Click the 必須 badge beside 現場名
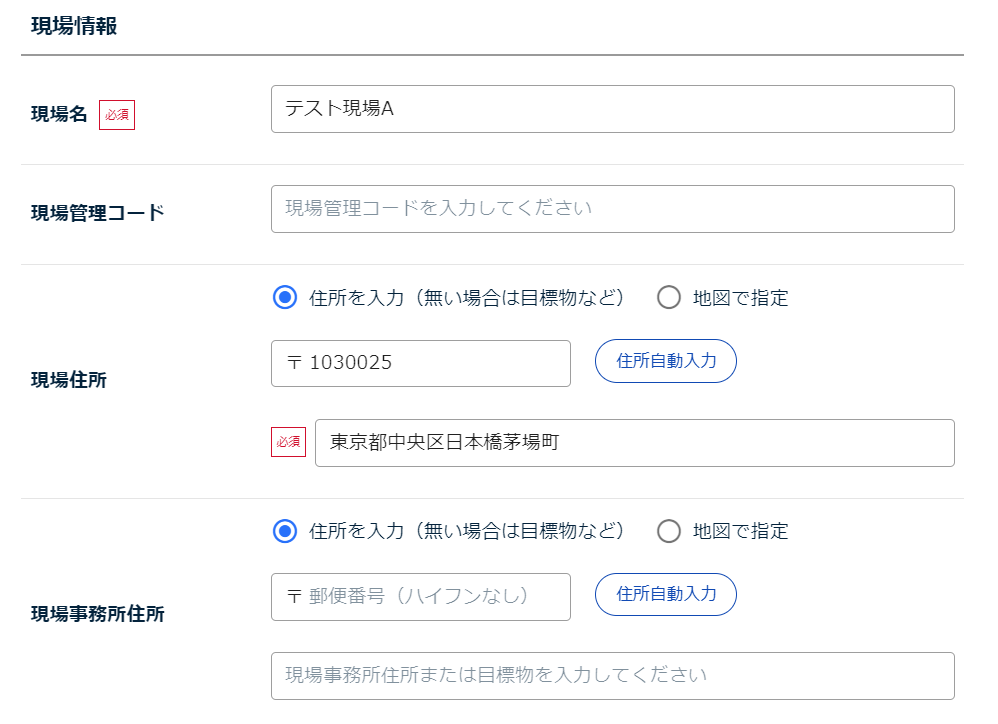 click(116, 115)
